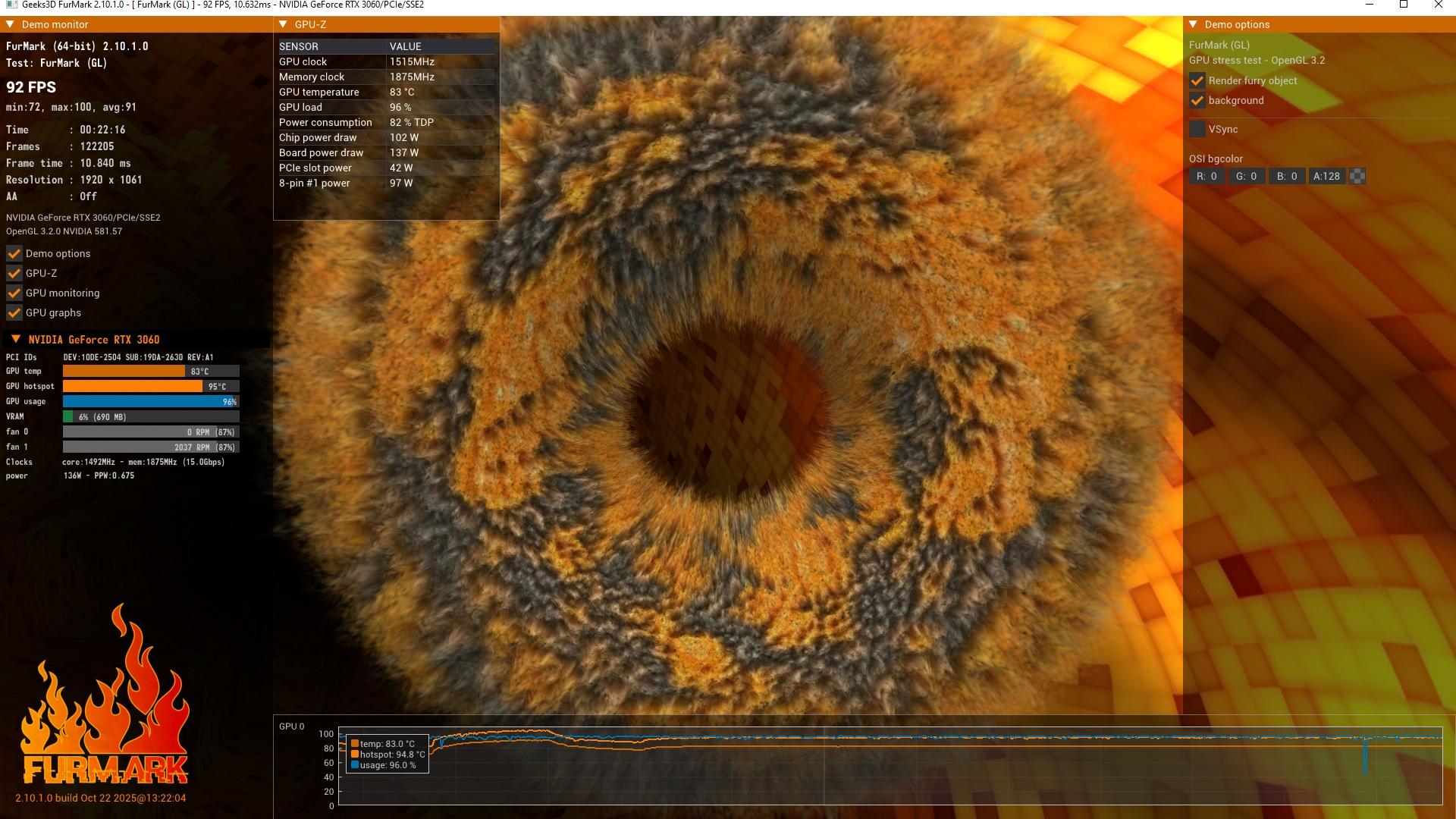The image size is (1456, 819).
Task: Click the checkered color preview next to A:128
Action: coord(1357,176)
